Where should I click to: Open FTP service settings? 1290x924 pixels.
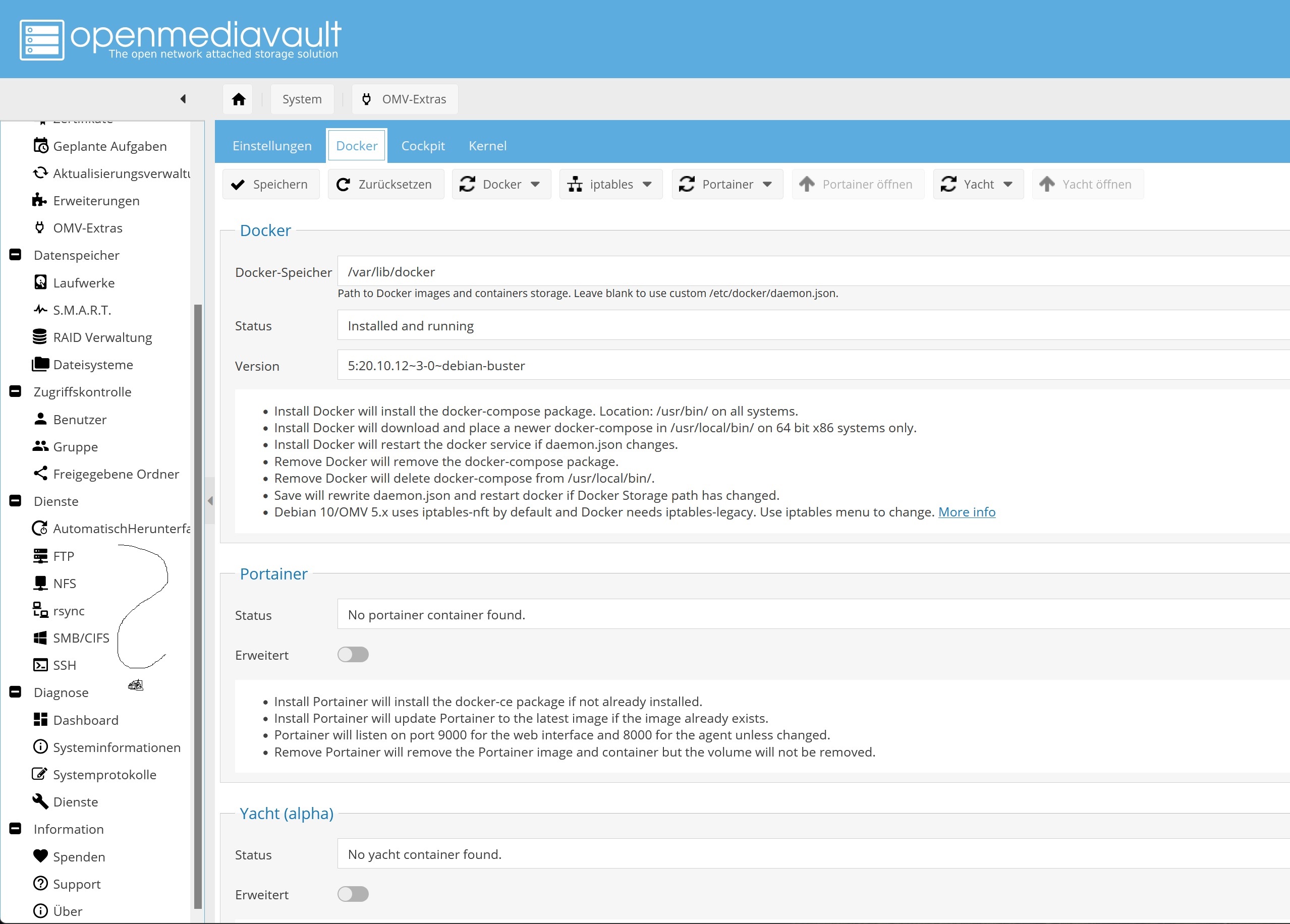click(54, 556)
